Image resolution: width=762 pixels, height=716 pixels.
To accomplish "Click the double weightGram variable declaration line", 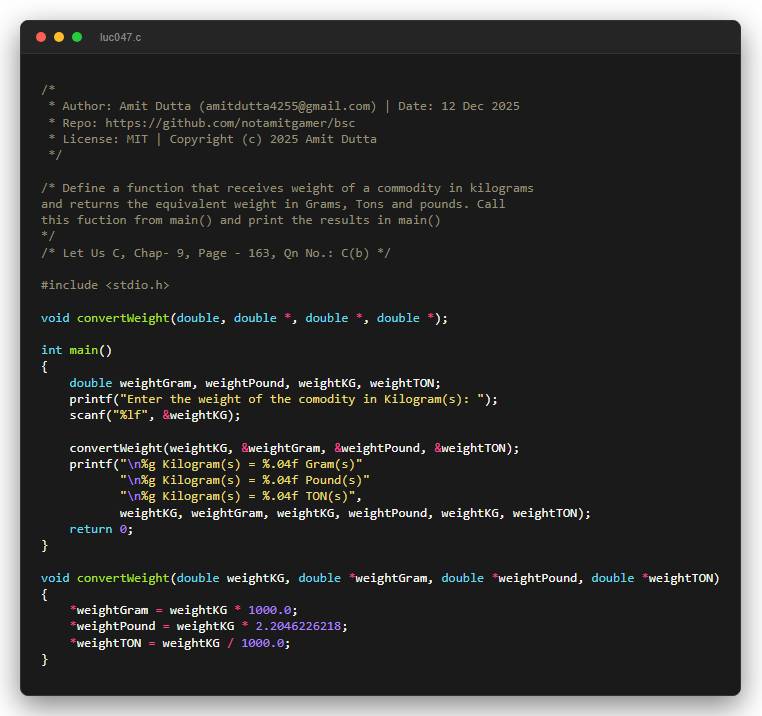I will point(255,383).
